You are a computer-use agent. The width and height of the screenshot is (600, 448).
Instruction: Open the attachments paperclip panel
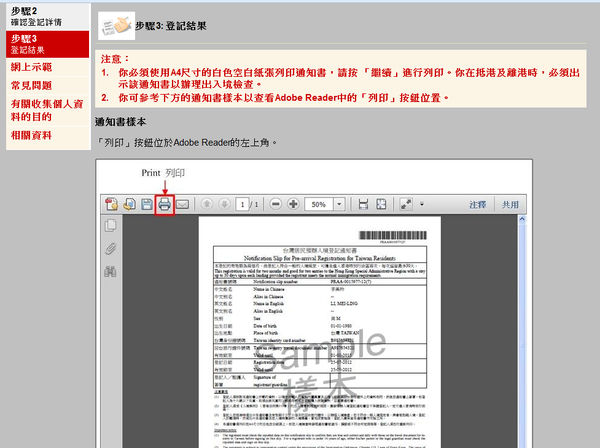(x=111, y=248)
